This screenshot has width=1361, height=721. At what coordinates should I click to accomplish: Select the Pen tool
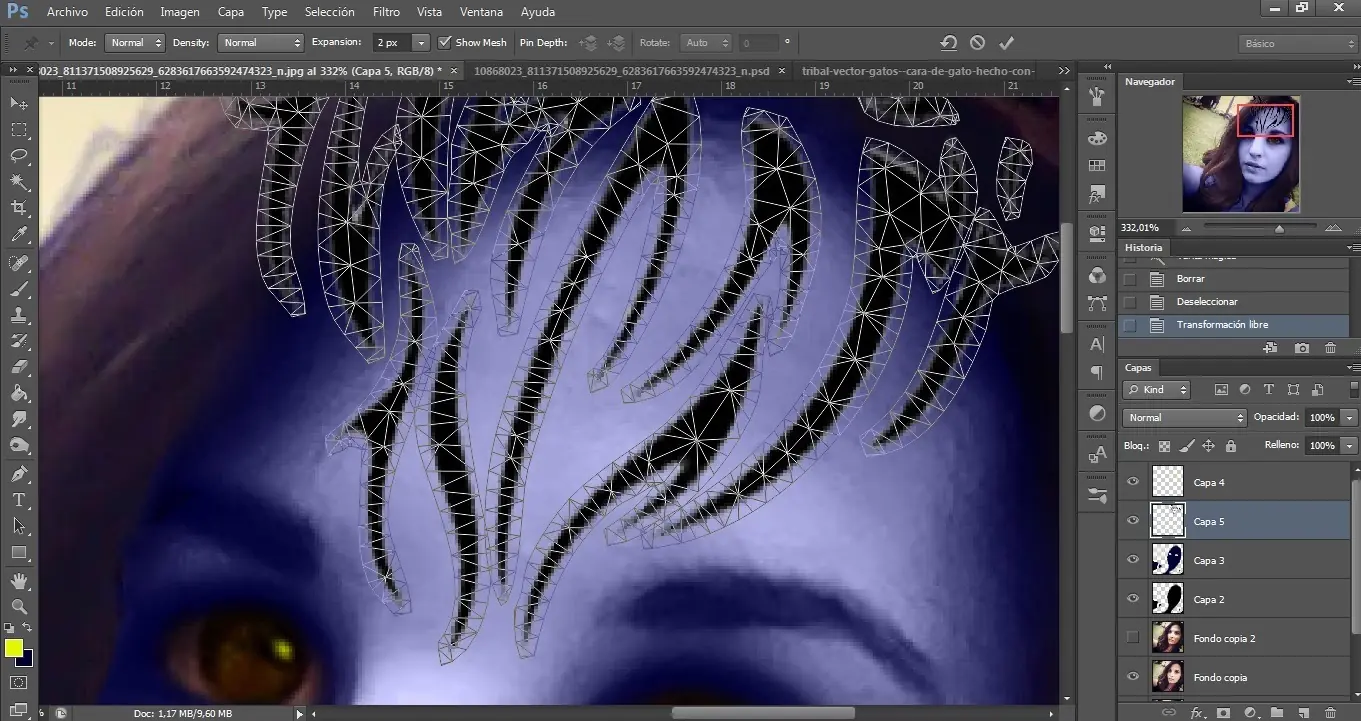click(19, 473)
